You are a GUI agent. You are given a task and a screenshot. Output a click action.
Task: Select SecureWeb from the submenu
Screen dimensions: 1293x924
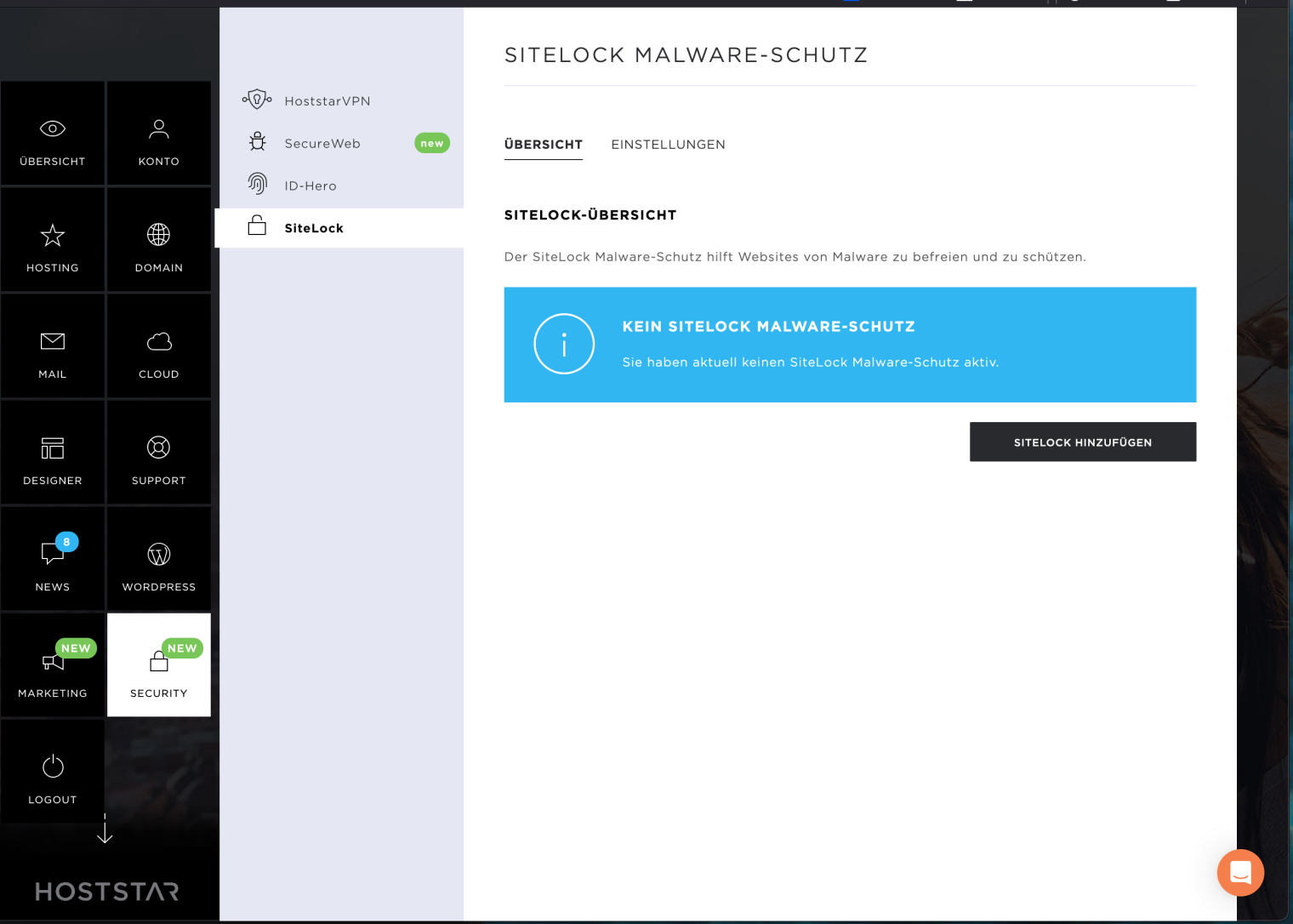322,144
